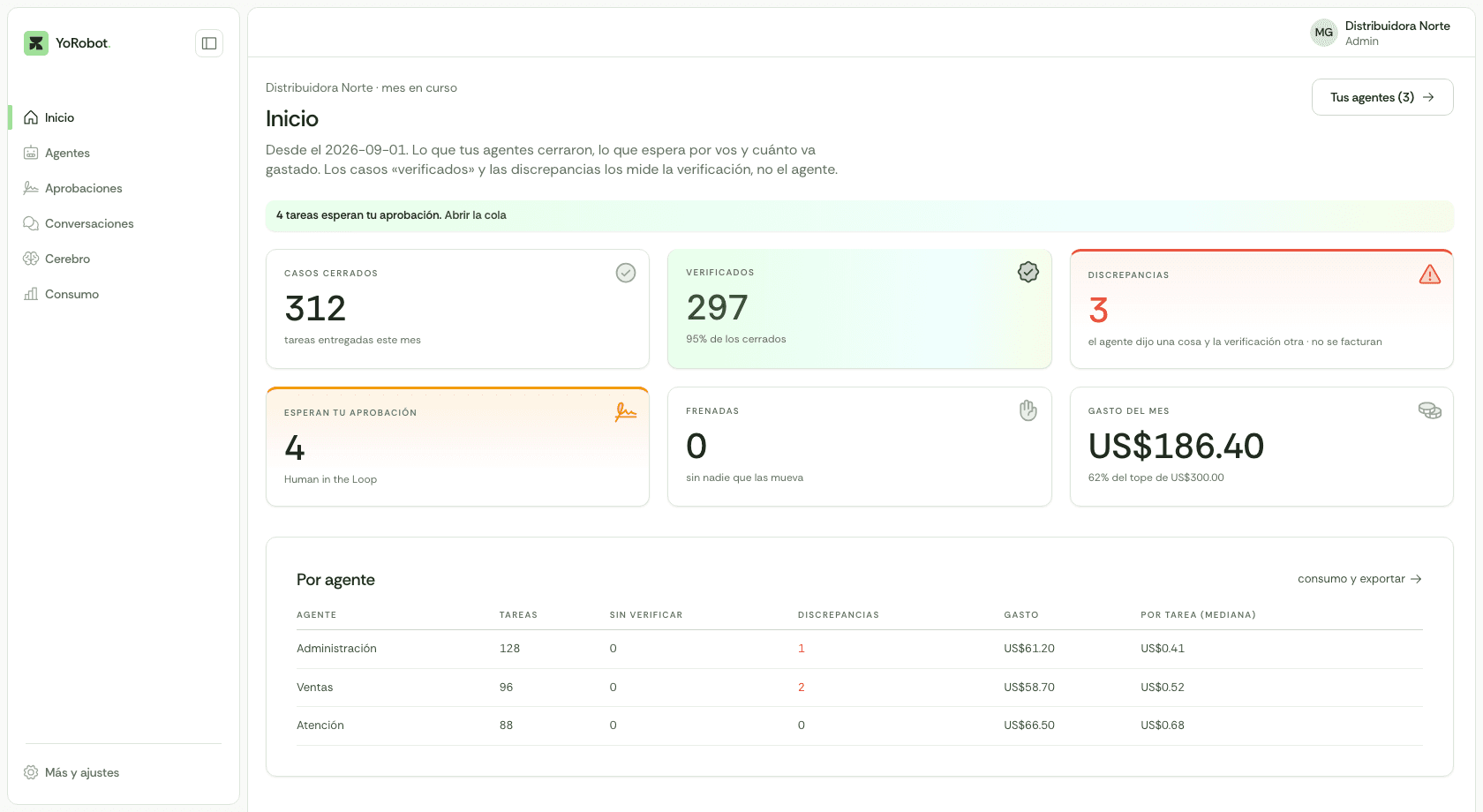
Task: Open the consumo y exportar link
Action: coord(1359,579)
